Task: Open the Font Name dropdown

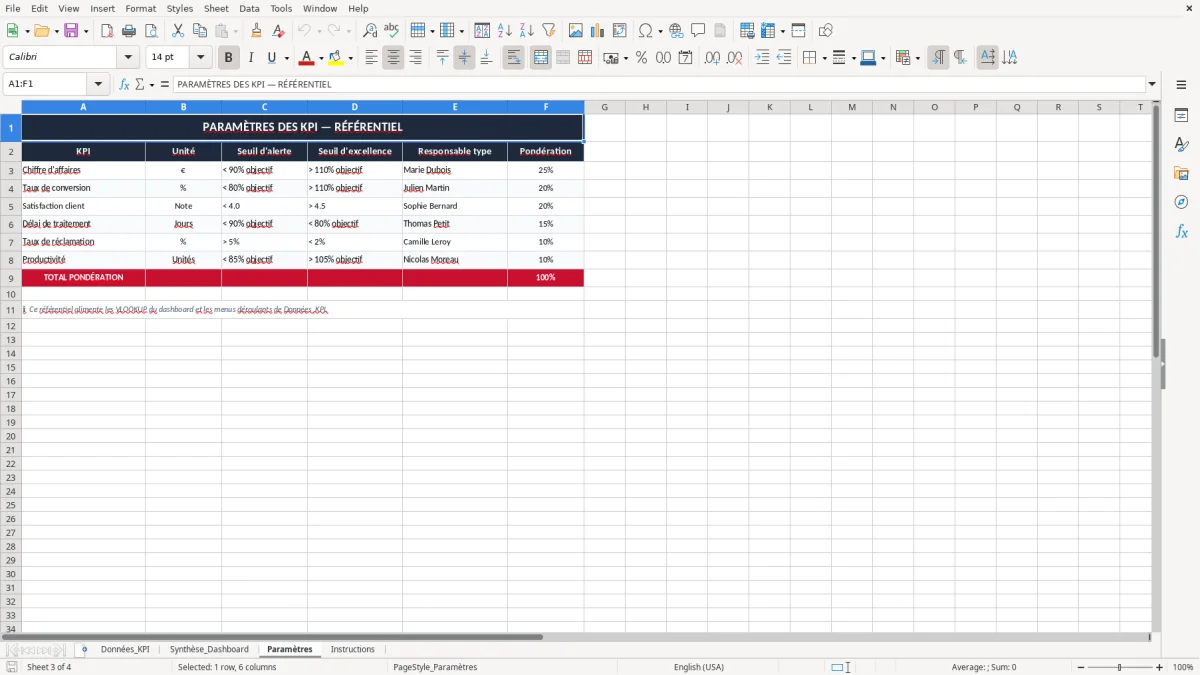Action: (128, 58)
